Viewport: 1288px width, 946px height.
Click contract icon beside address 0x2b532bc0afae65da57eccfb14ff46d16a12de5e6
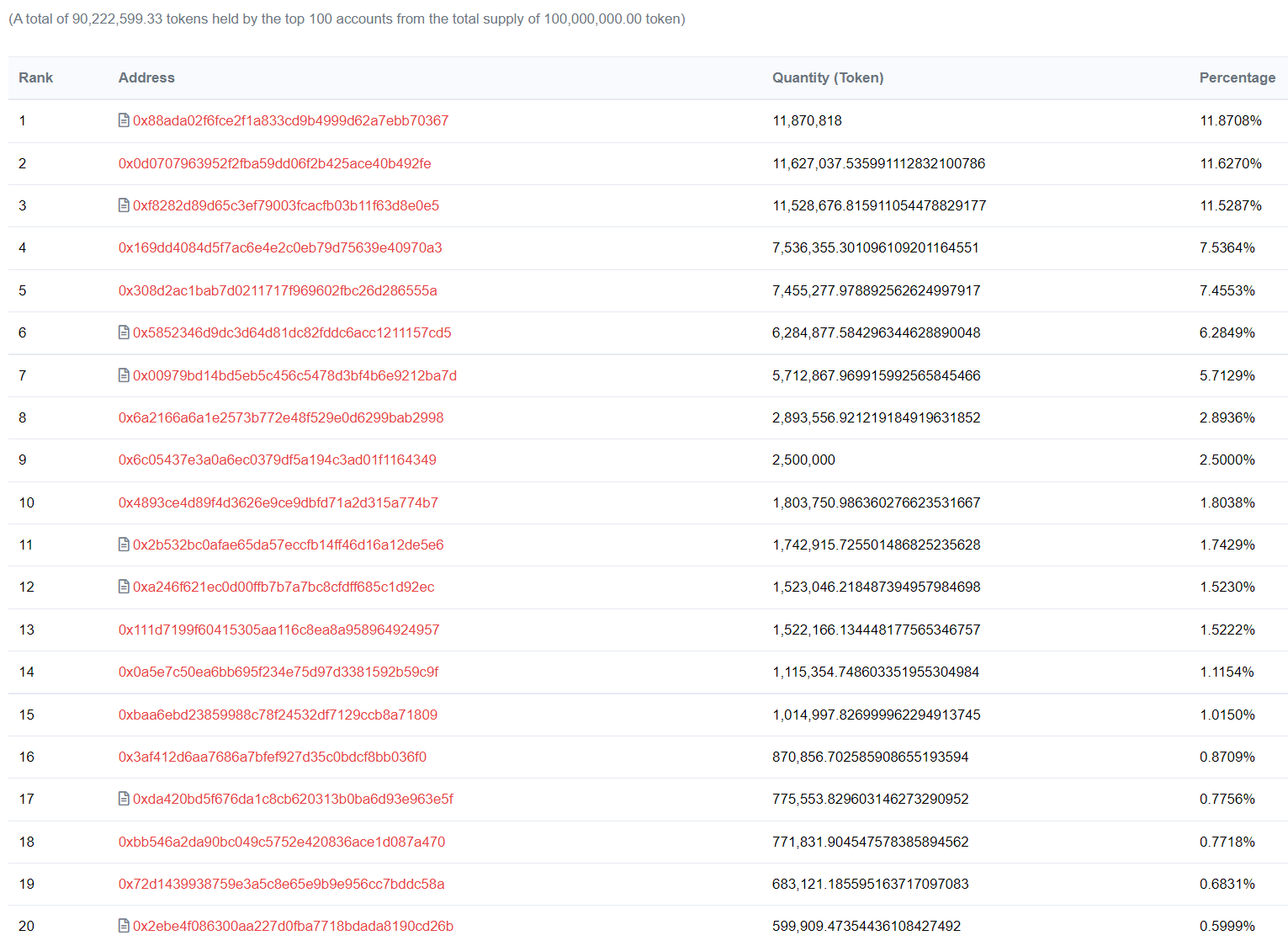[124, 545]
